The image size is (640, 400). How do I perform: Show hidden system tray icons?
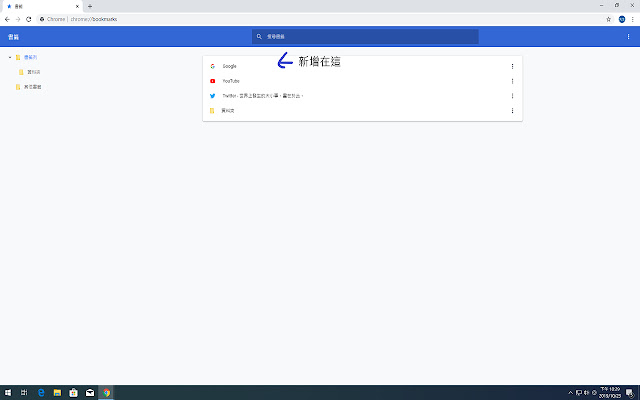570,393
